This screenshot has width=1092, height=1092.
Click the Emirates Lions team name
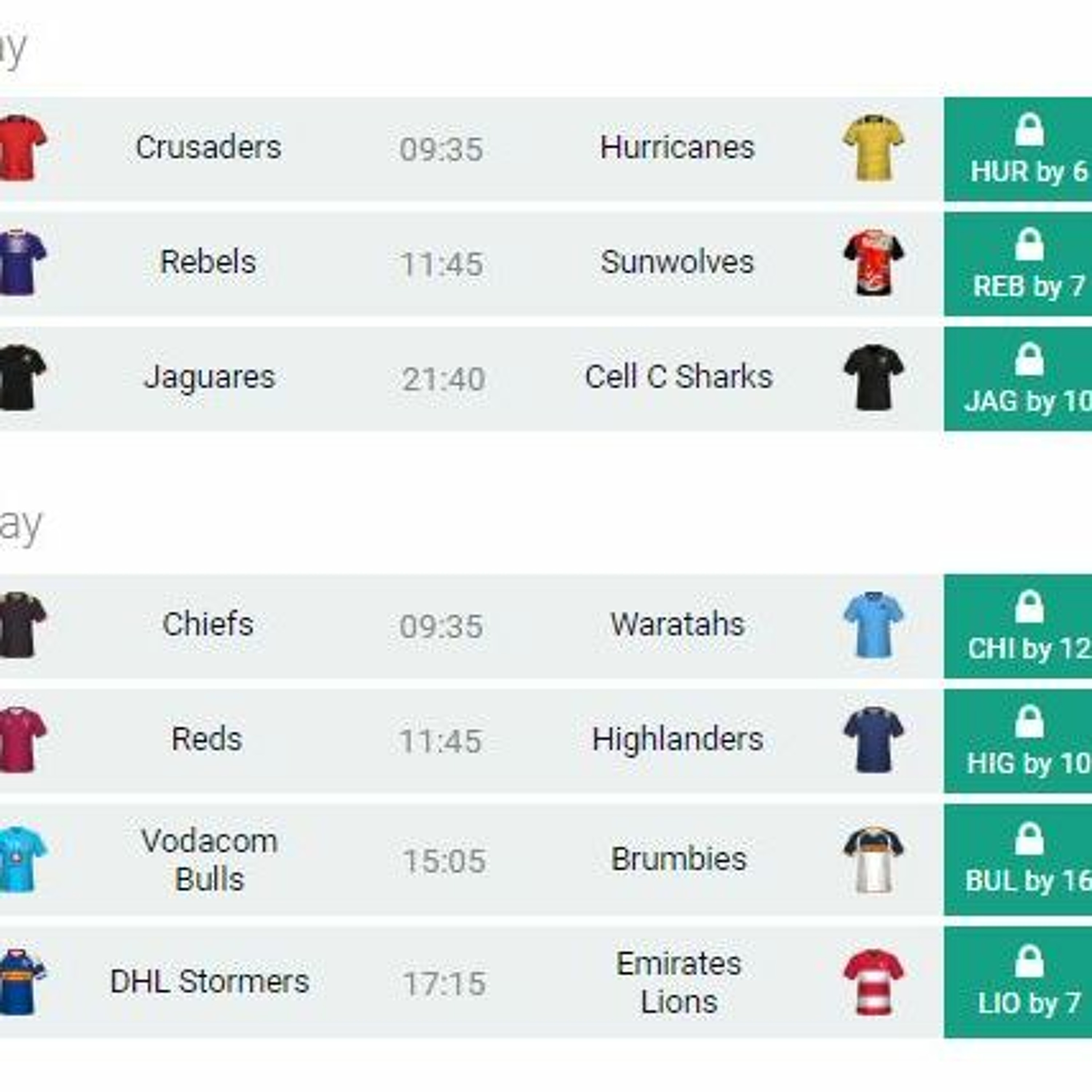coord(678,982)
